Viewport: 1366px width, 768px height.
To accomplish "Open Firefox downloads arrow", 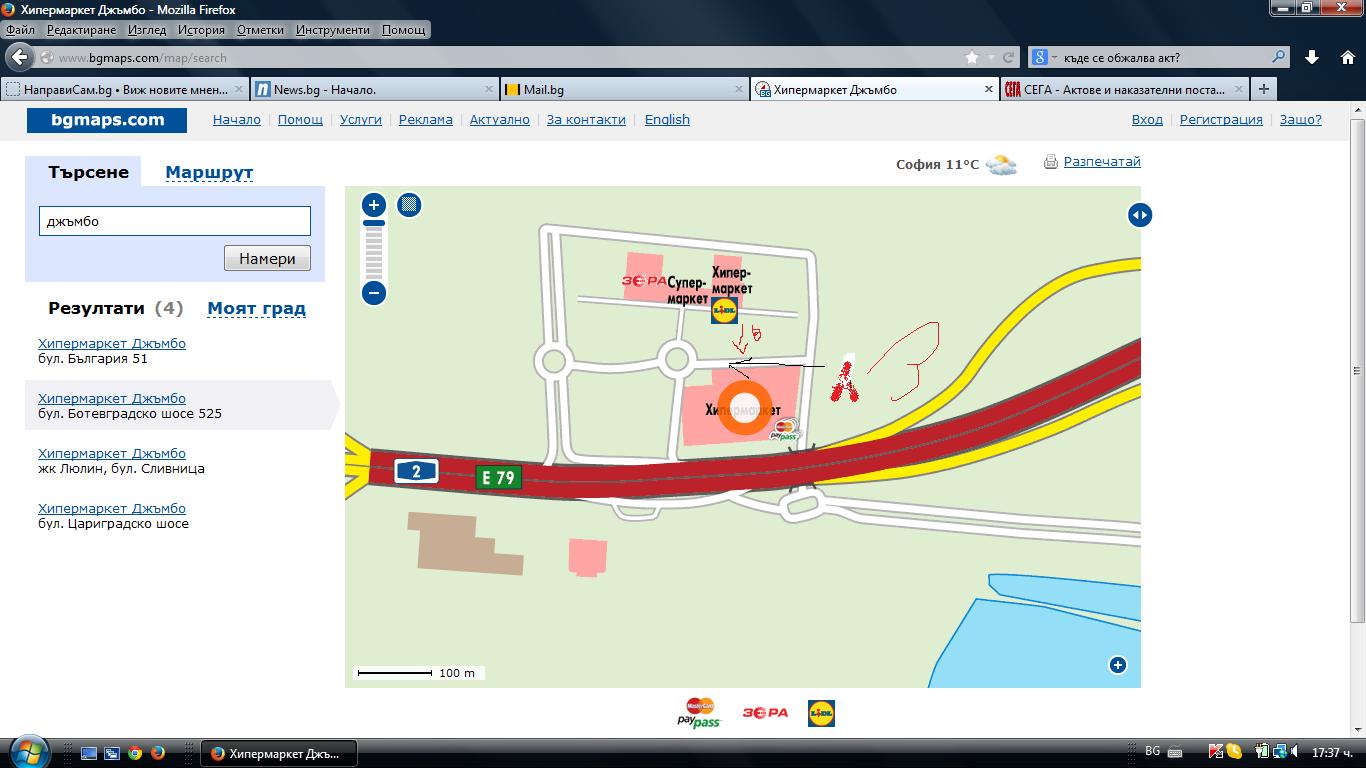I will pos(1312,58).
